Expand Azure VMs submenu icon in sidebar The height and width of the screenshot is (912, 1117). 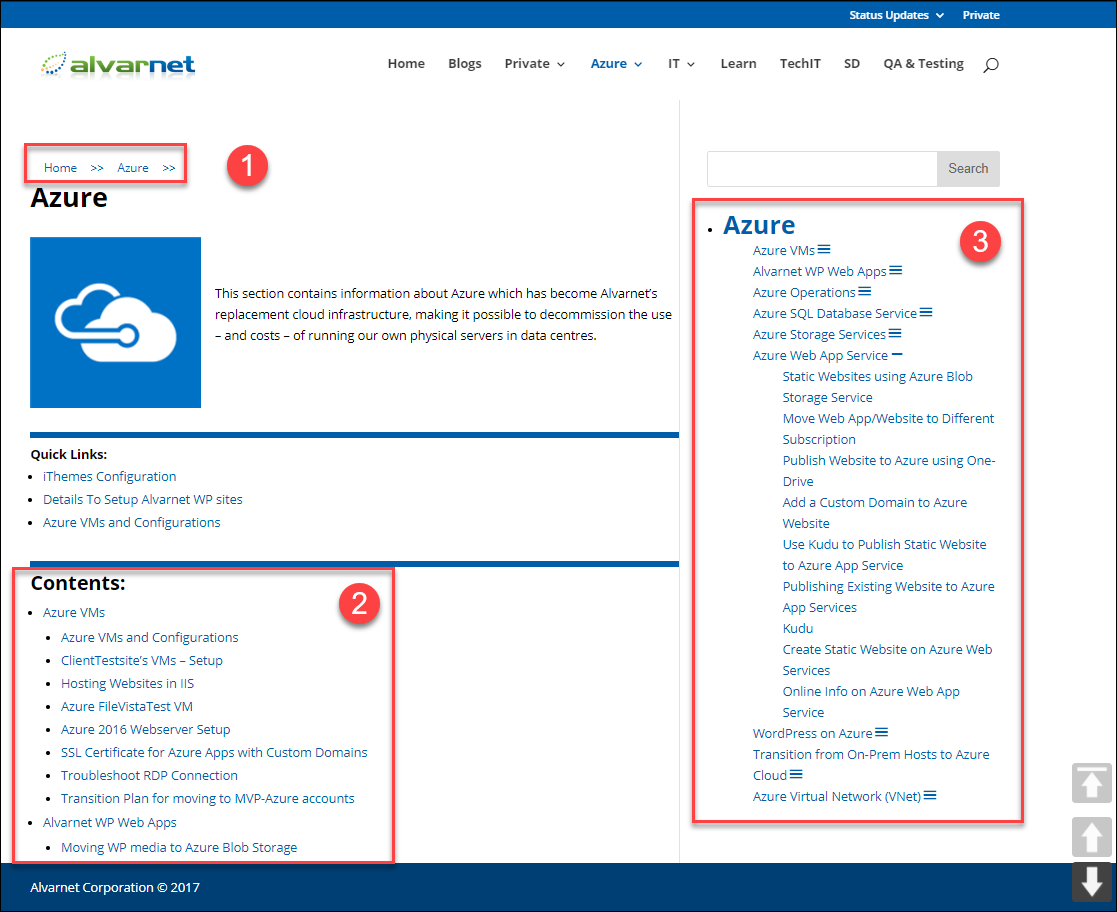click(824, 249)
